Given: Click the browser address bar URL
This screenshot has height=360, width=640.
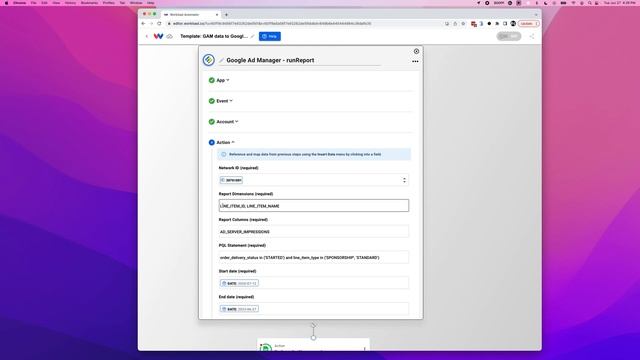Looking at the screenshot, I should 271,24.
